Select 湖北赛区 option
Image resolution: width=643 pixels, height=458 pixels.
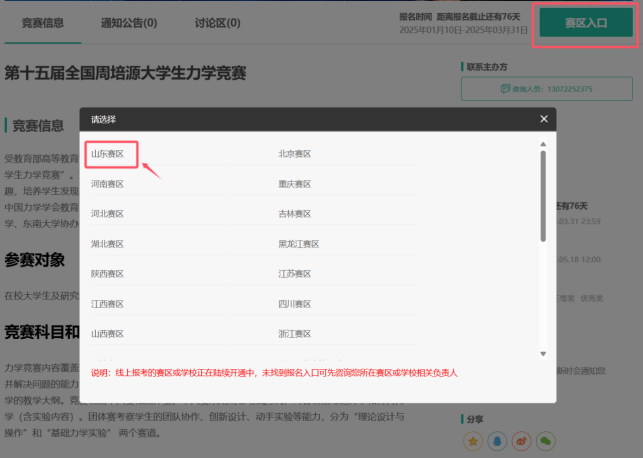click(x=107, y=244)
